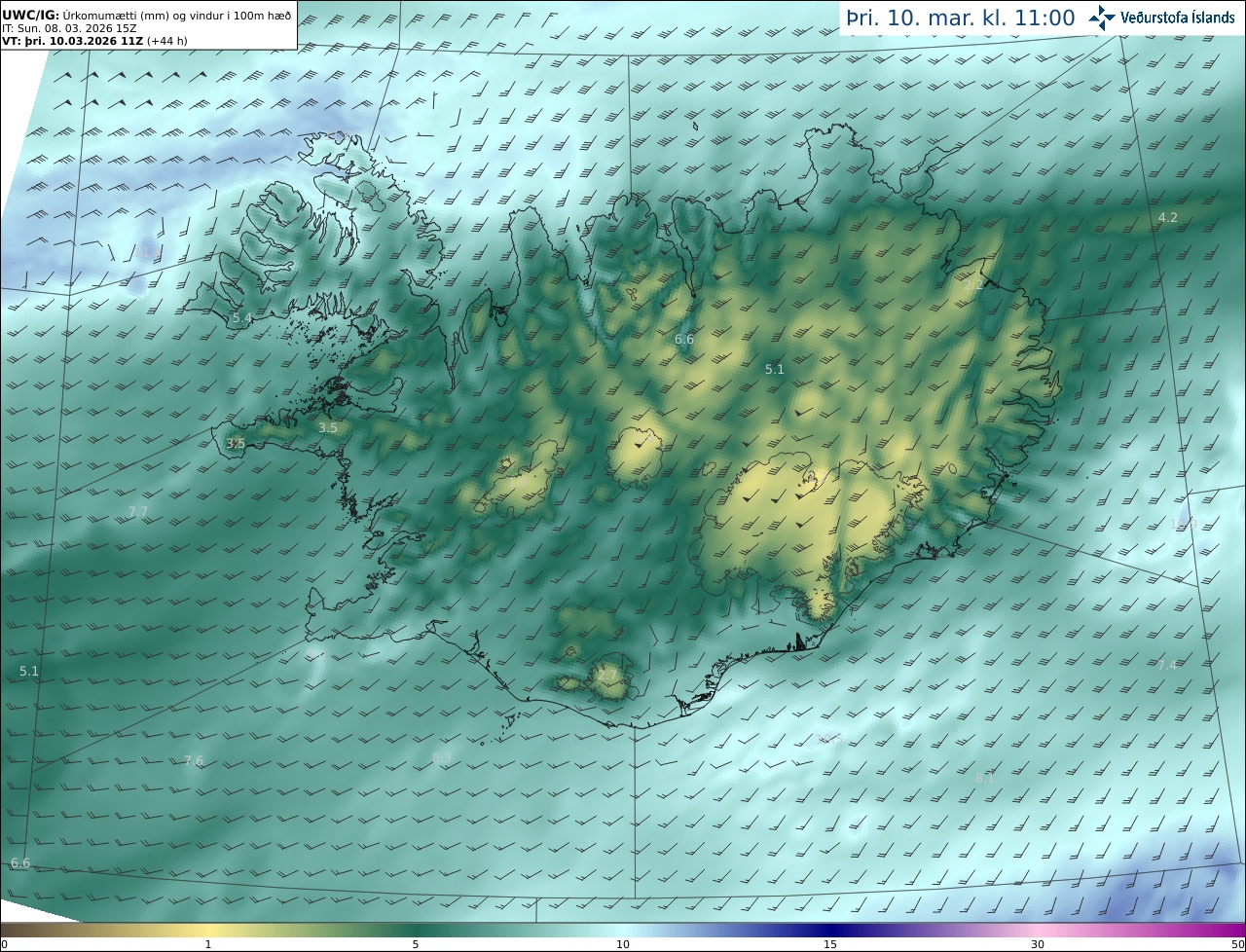Click the 15 tick label on the colorbar
This screenshot has width=1246, height=952.
pyautogui.click(x=830, y=944)
